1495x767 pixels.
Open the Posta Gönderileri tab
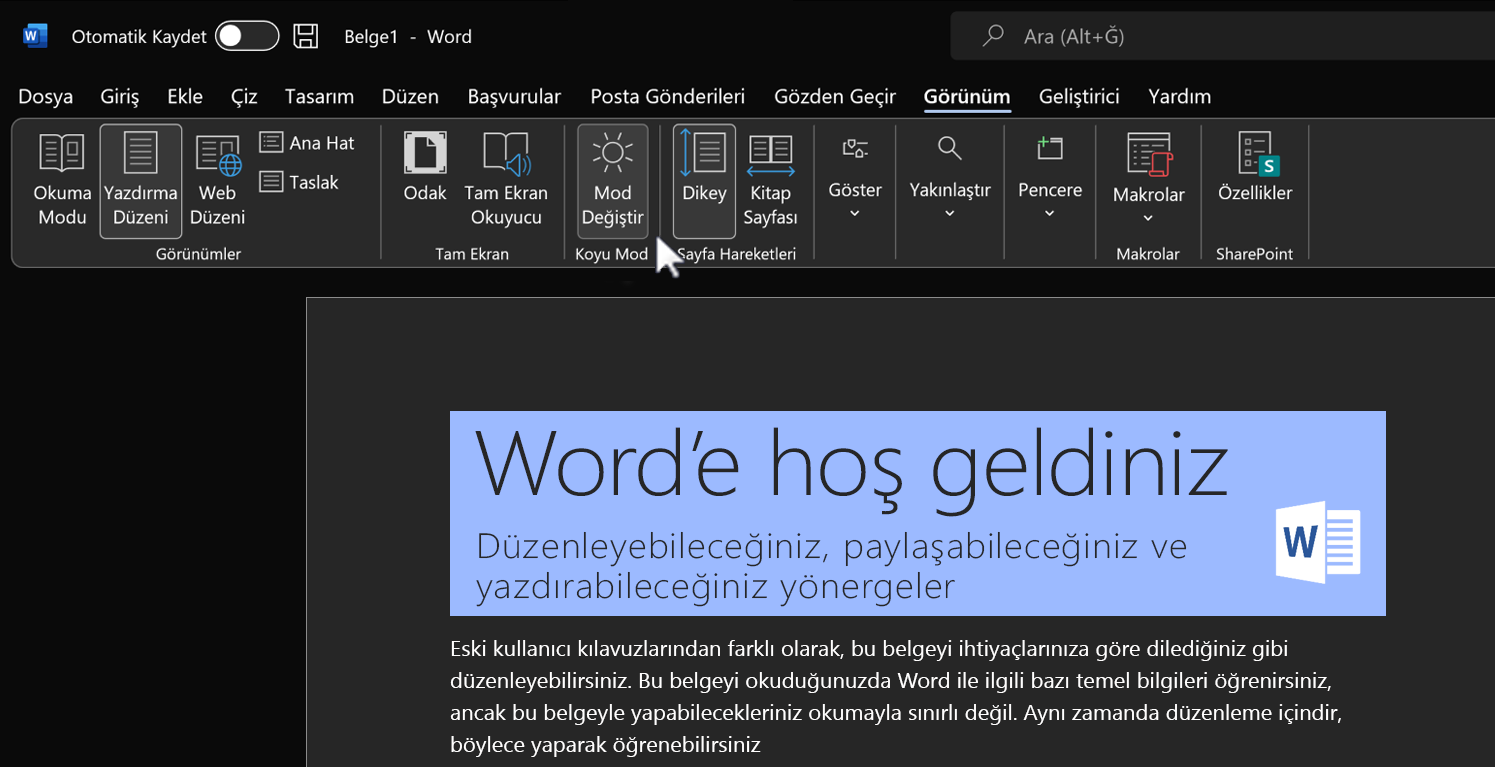[x=667, y=97]
